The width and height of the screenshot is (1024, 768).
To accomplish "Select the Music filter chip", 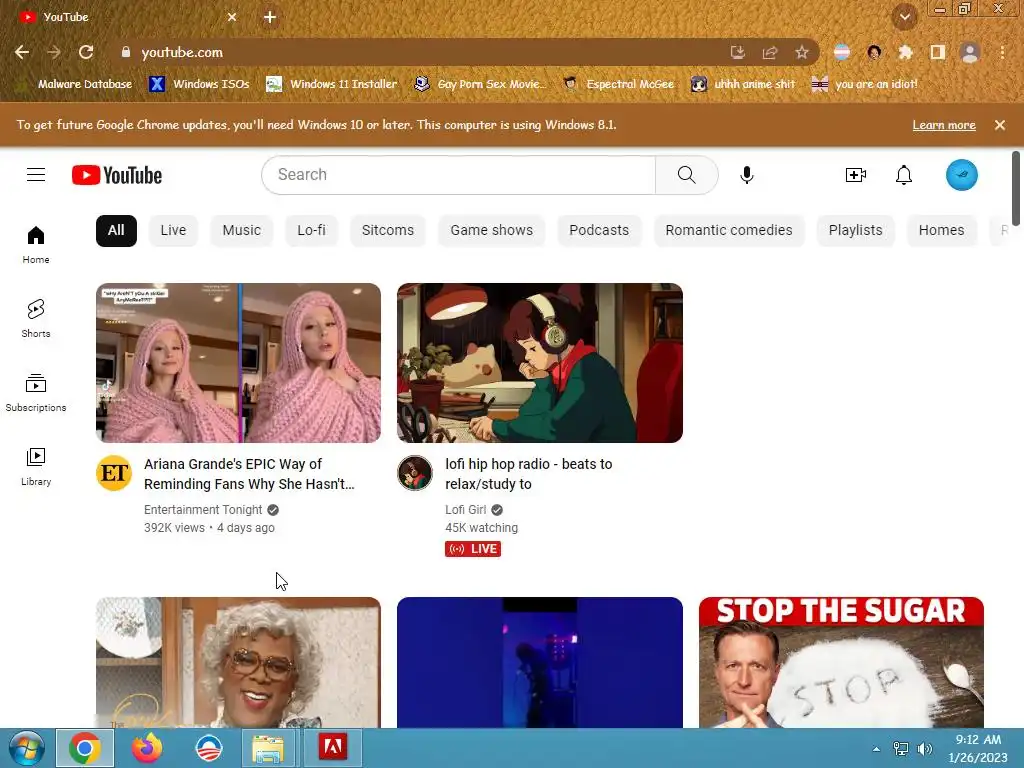I will [x=242, y=231].
